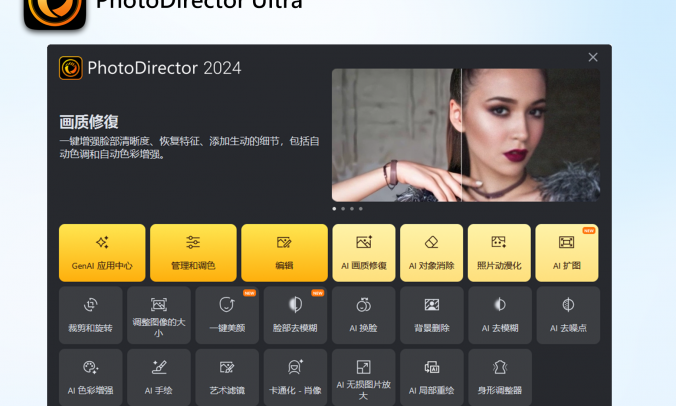This screenshot has width=676, height=406.
Task: Click the PhotoDirector 2024 logo icon
Action: pos(71,68)
